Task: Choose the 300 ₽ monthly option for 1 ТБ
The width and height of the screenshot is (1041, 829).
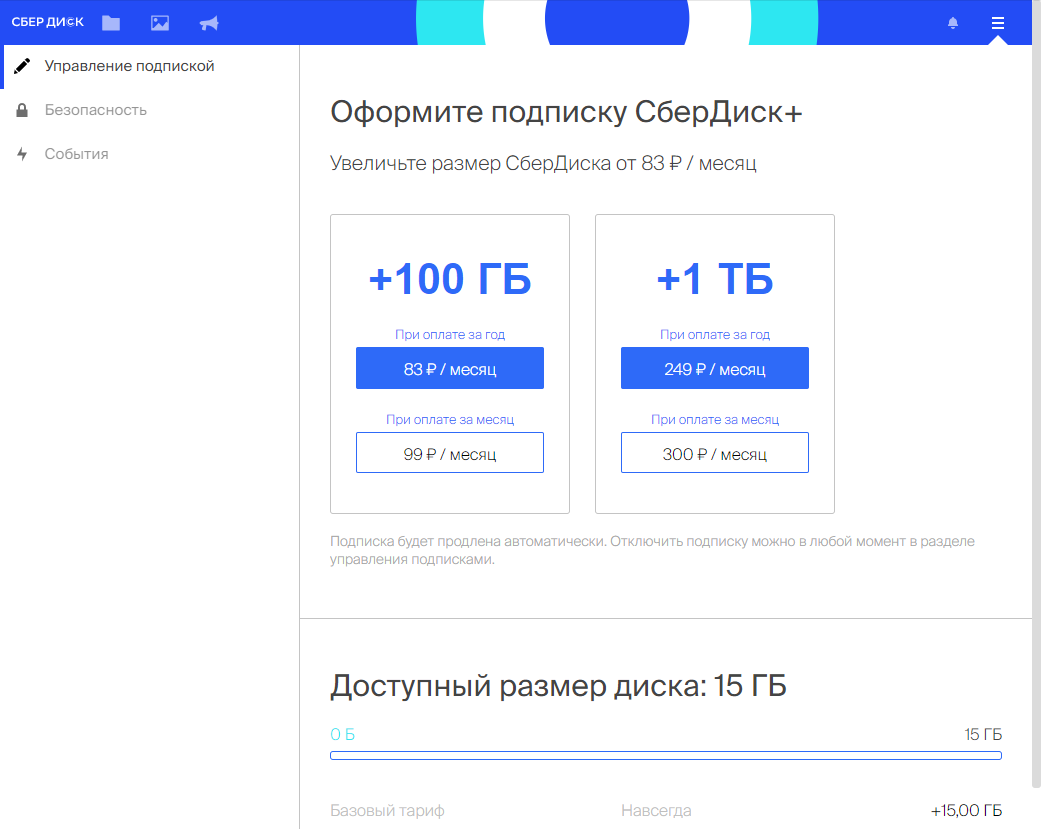Action: (x=714, y=452)
